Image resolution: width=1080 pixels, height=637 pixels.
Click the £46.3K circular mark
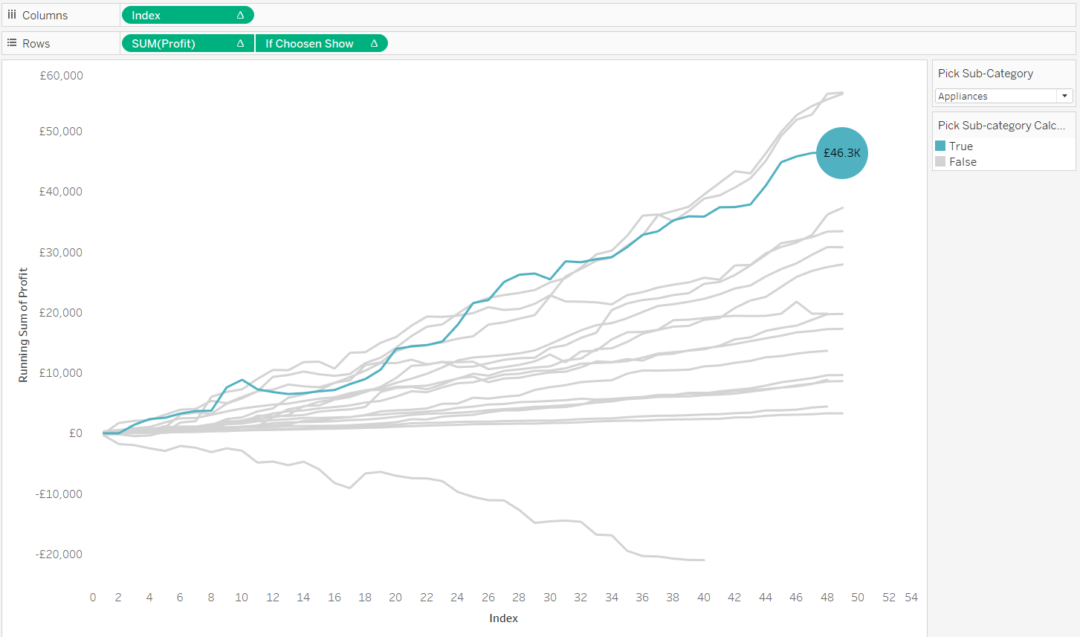842,153
